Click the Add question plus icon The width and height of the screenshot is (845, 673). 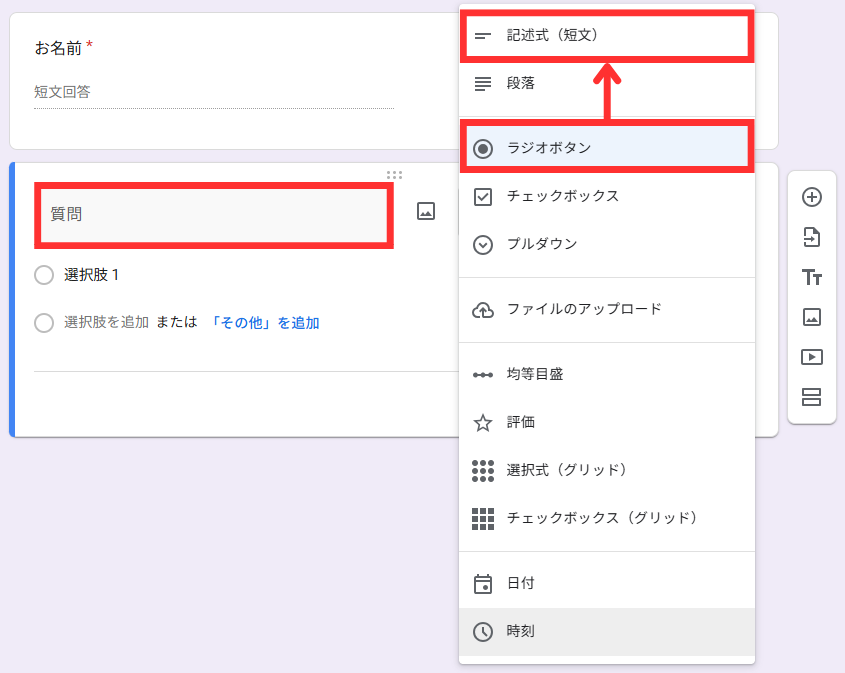(x=812, y=197)
